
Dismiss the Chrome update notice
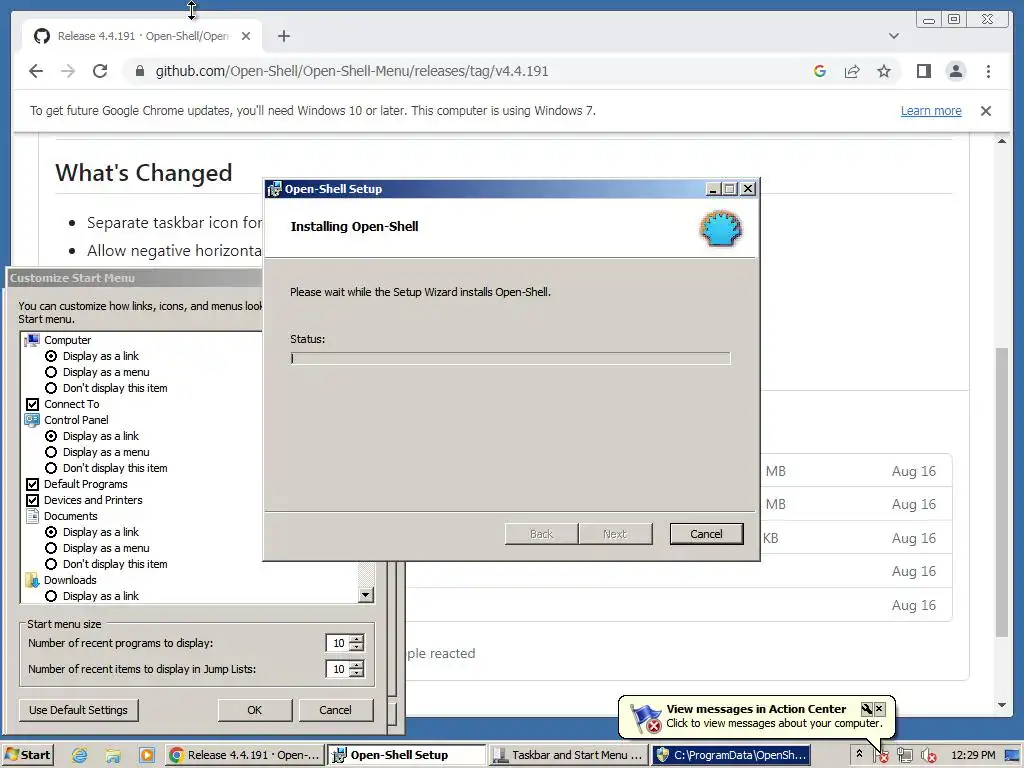coord(985,111)
